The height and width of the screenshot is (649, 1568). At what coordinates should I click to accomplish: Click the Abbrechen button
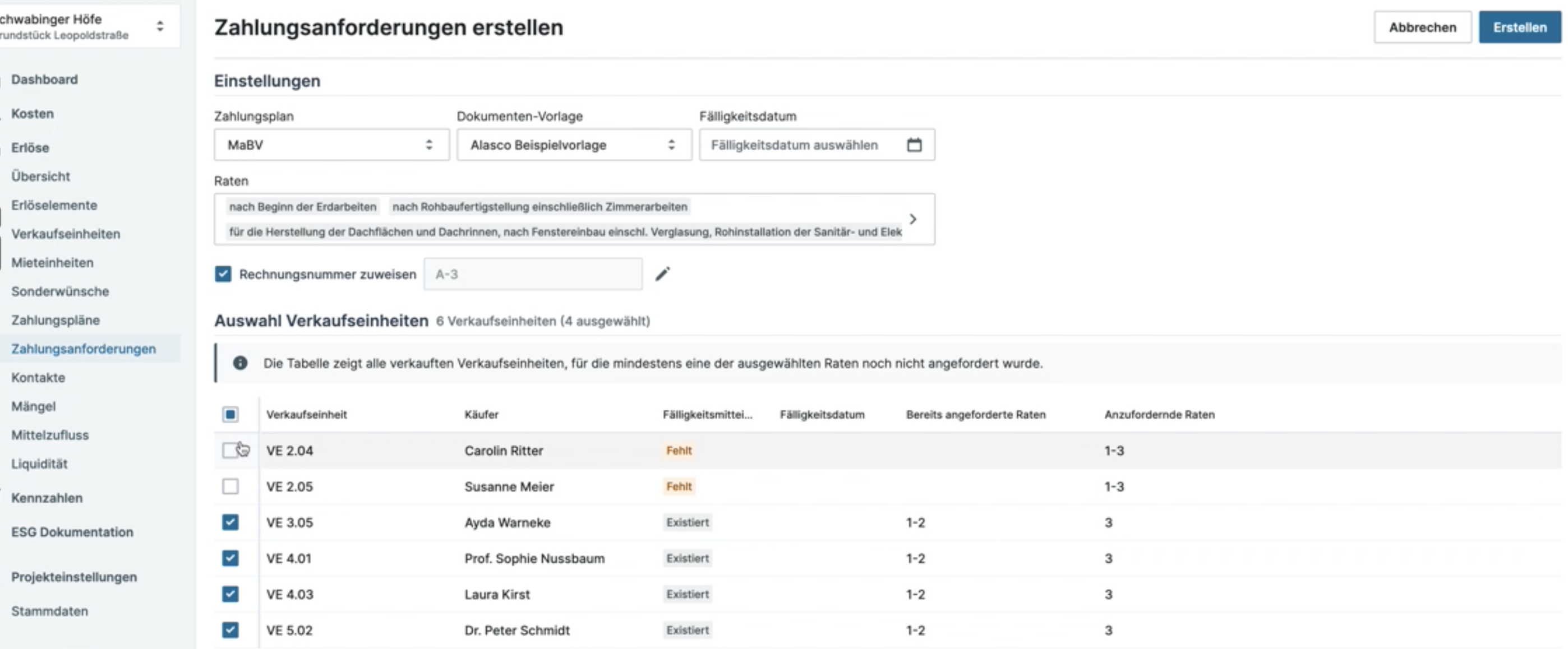click(x=1422, y=27)
